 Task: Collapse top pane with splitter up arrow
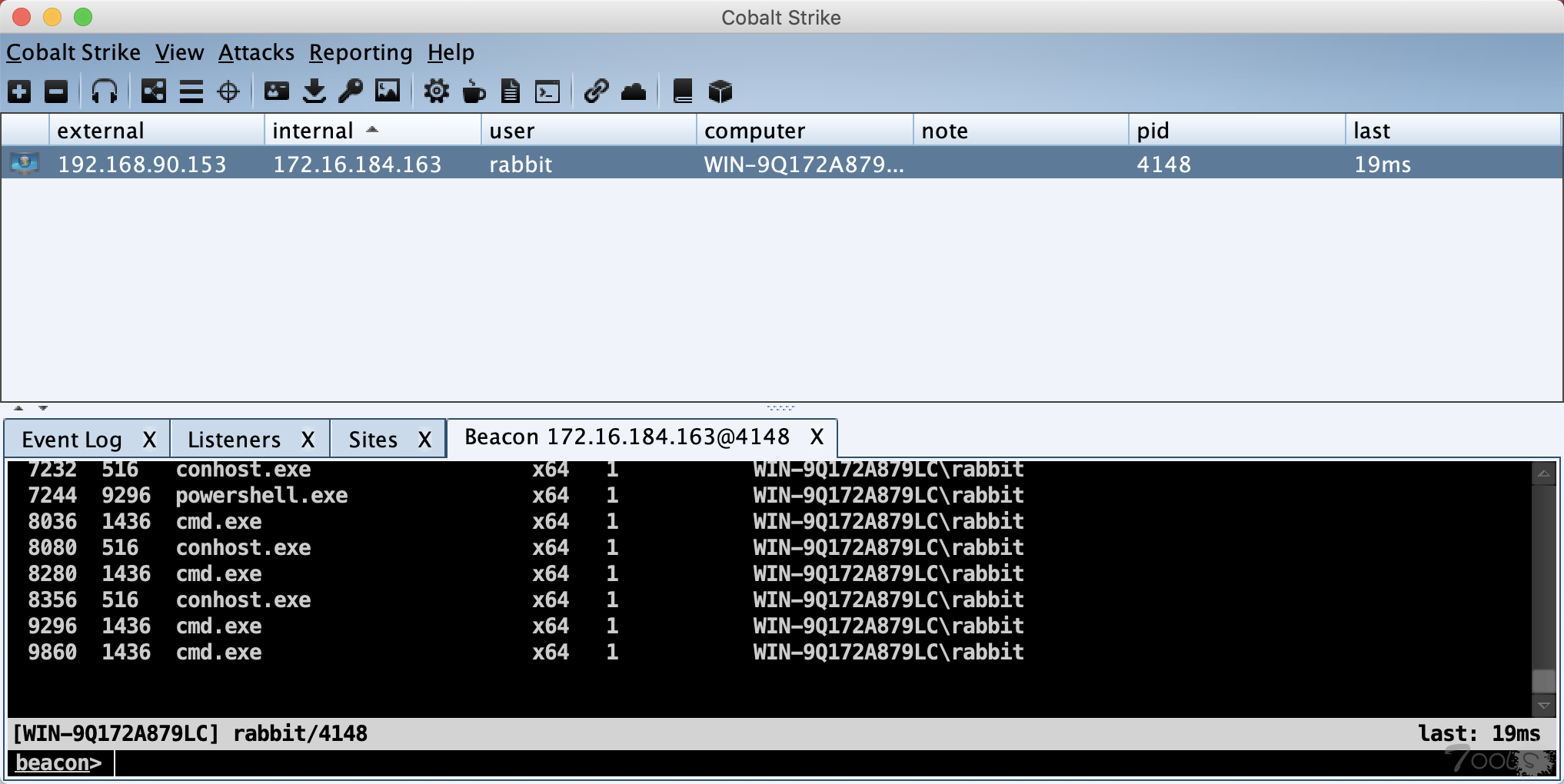pyautogui.click(x=18, y=408)
